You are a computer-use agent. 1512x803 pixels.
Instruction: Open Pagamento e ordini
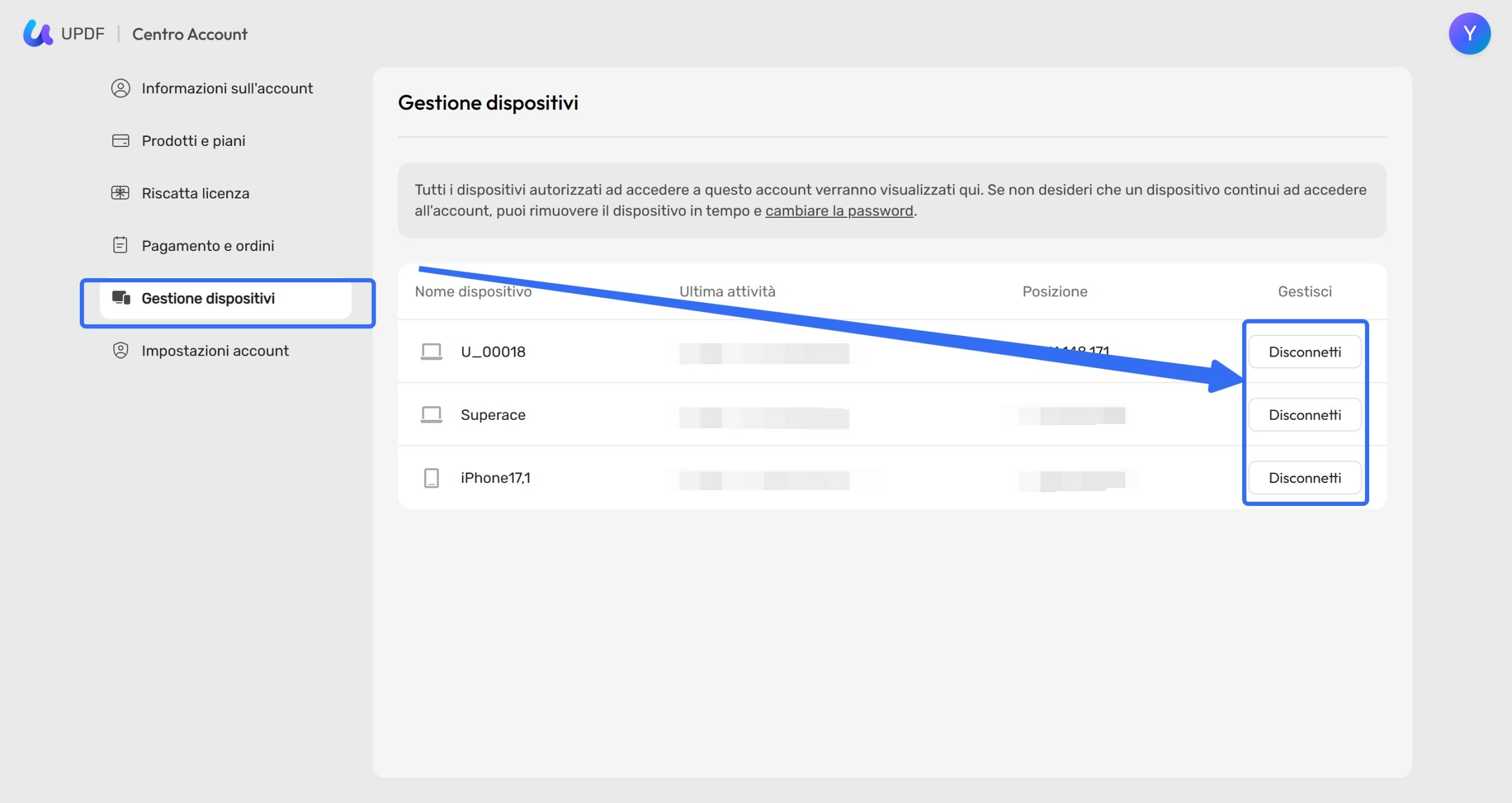click(208, 246)
